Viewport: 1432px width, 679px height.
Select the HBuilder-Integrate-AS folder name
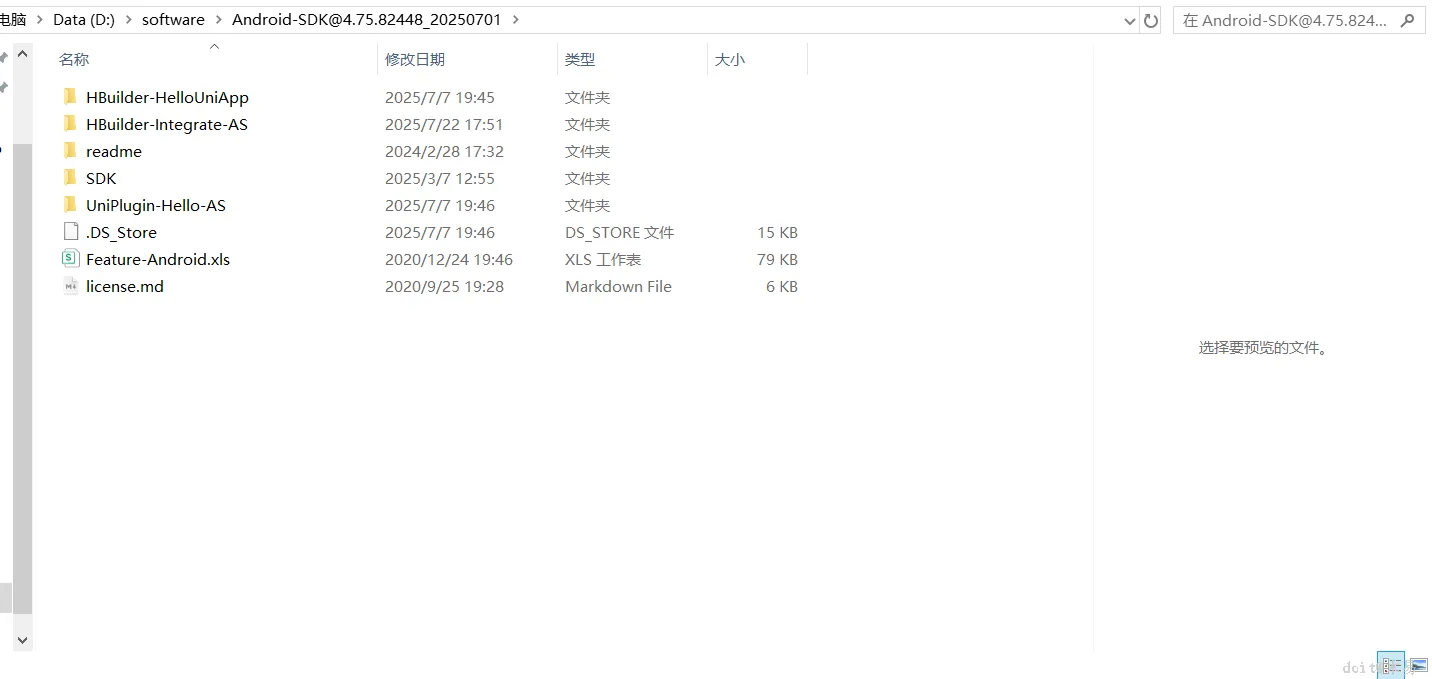tap(167, 124)
